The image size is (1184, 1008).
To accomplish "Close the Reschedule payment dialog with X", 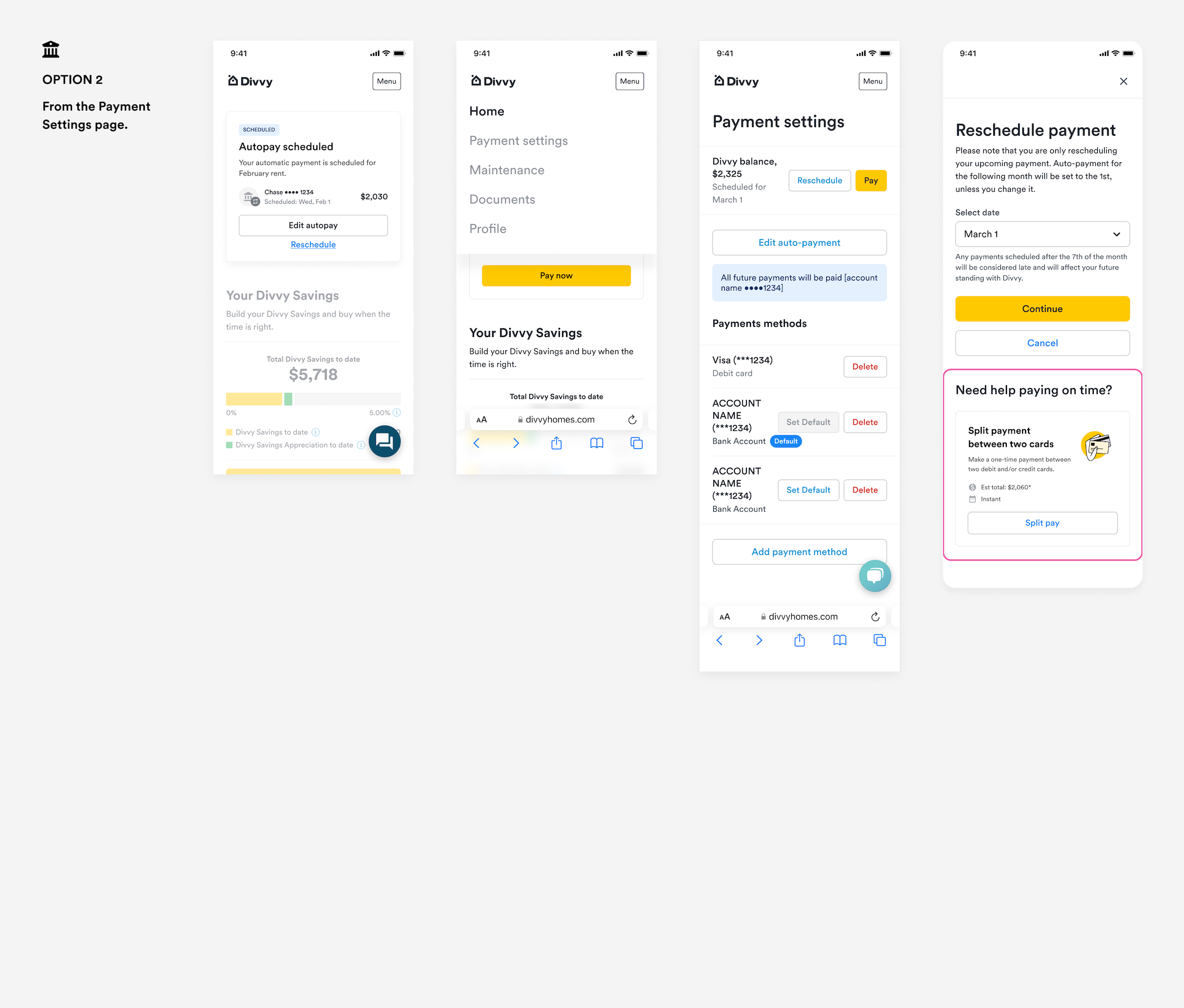I will point(1123,81).
